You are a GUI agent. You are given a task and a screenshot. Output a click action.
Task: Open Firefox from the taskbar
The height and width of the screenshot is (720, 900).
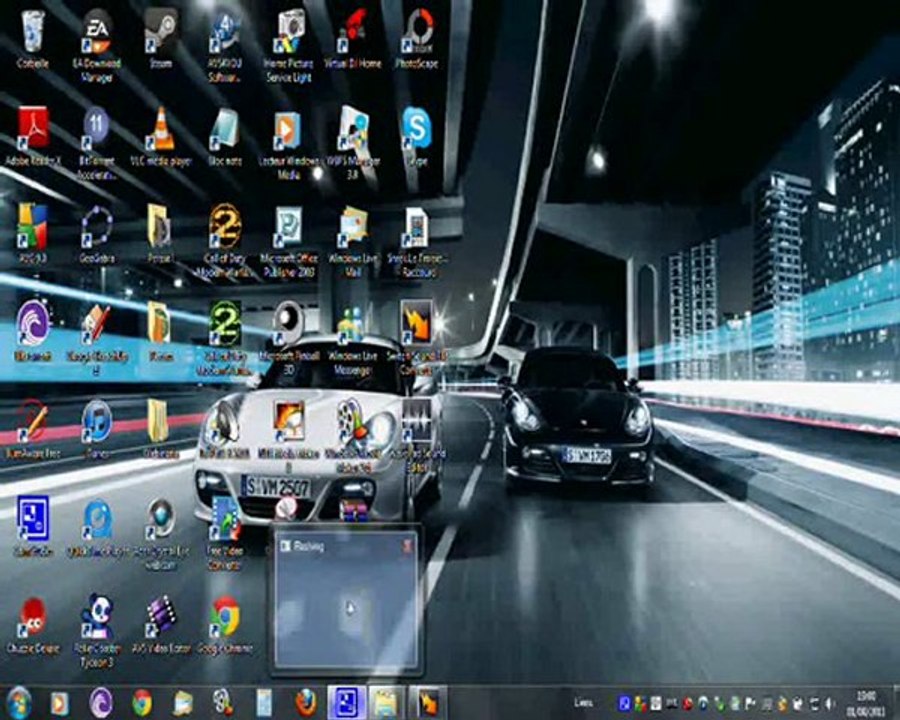[306, 702]
